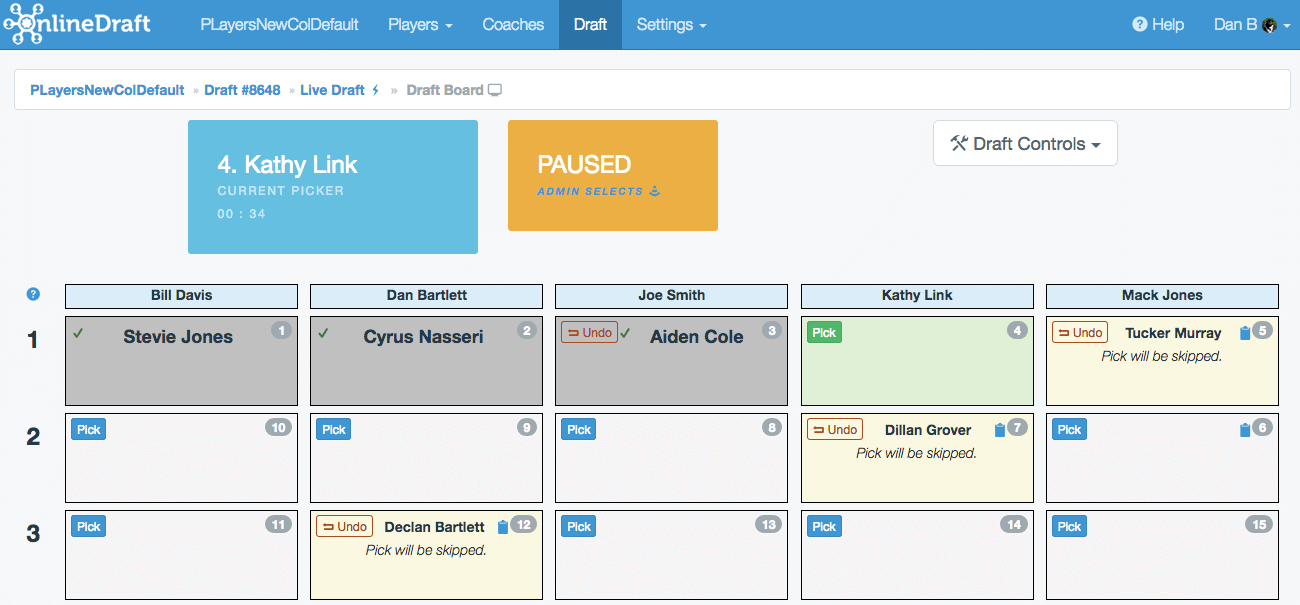The image size is (1300, 605).
Task: Click Pick button in pick 11 cell
Action: pos(88,527)
